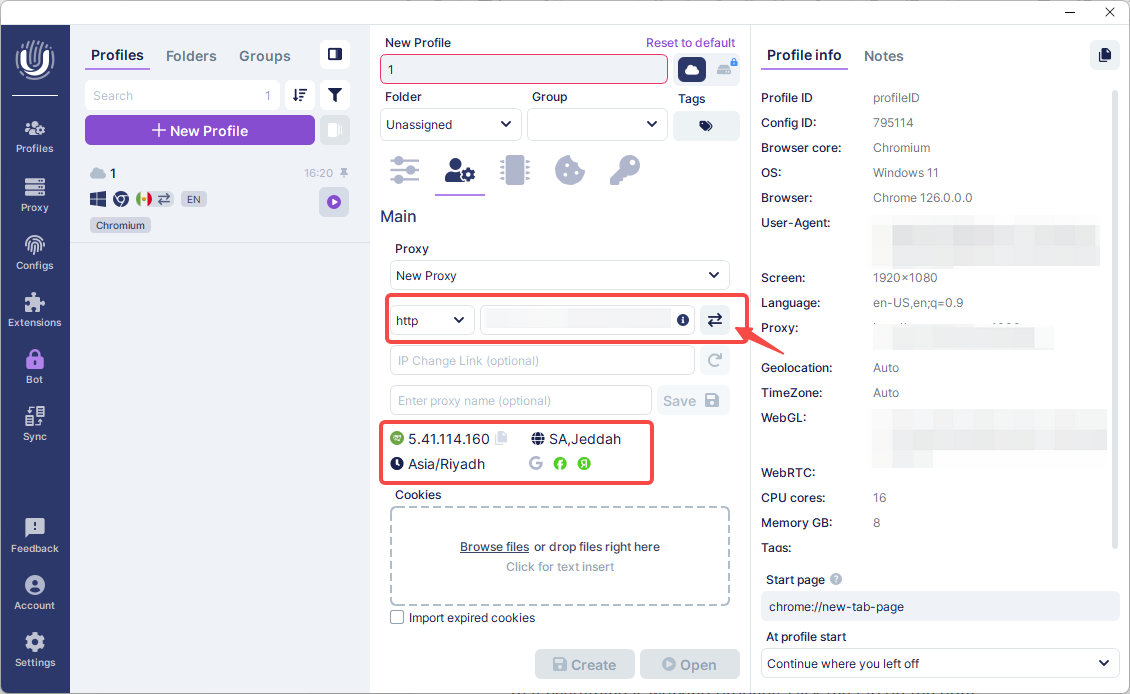Enable Import expired cookies checkbox
Viewport: 1130px width, 694px height.
[x=397, y=618]
